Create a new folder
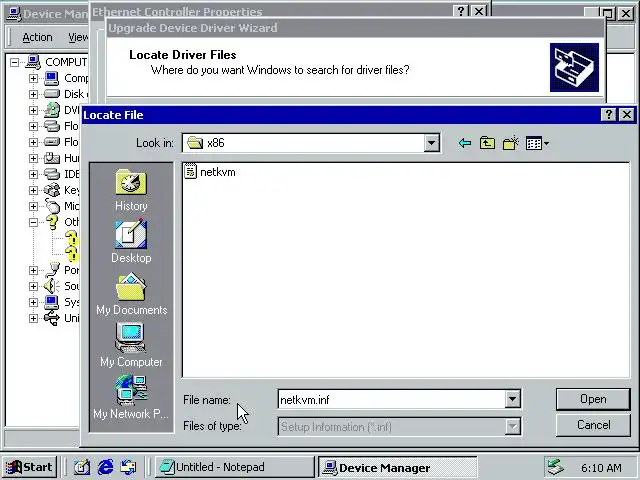Screen dimensions: 640x480 [510, 143]
